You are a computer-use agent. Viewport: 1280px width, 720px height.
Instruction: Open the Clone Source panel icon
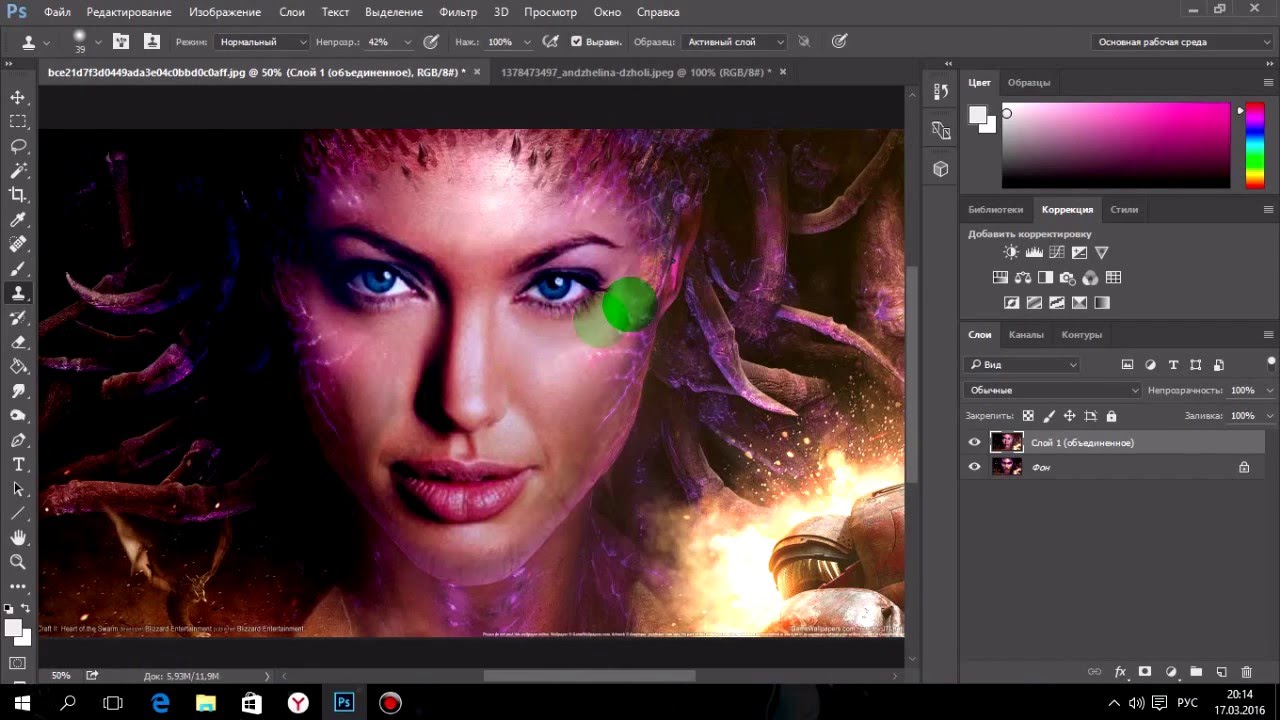tap(152, 42)
